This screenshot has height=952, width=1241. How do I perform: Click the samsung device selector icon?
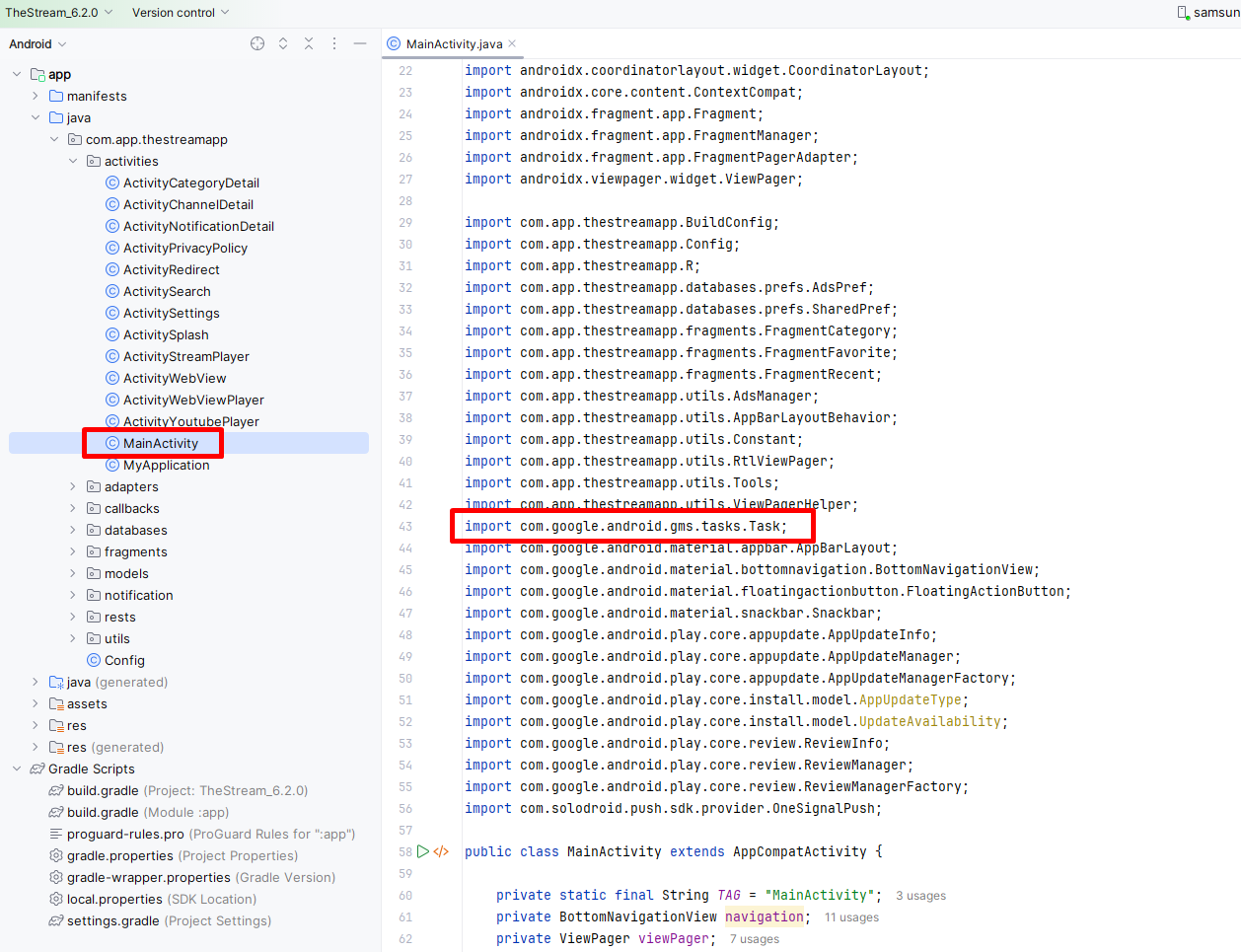pyautogui.click(x=1183, y=13)
